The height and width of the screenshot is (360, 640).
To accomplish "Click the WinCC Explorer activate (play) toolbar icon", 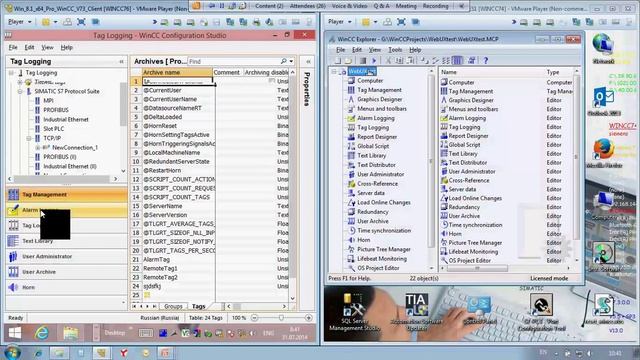I will [374, 60].
